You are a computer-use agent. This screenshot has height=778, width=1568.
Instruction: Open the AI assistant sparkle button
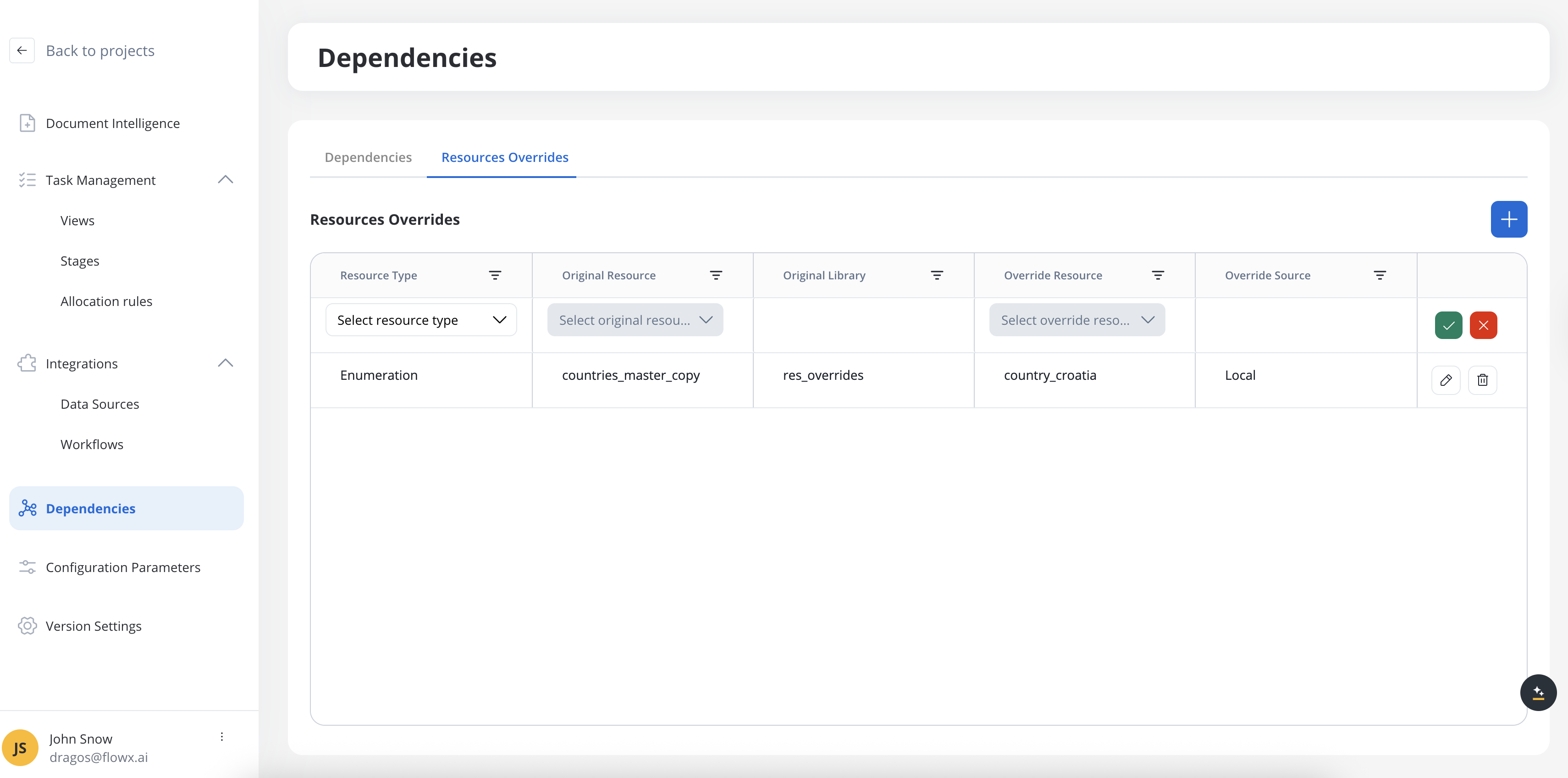click(x=1538, y=693)
